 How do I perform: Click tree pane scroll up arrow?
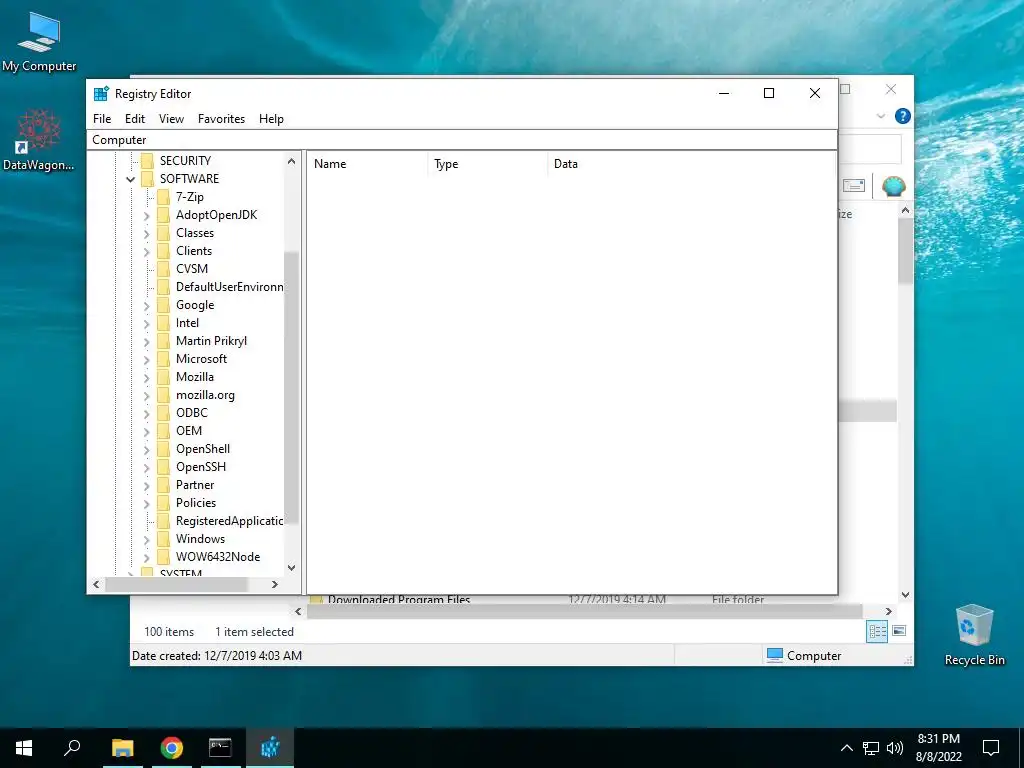click(x=291, y=161)
